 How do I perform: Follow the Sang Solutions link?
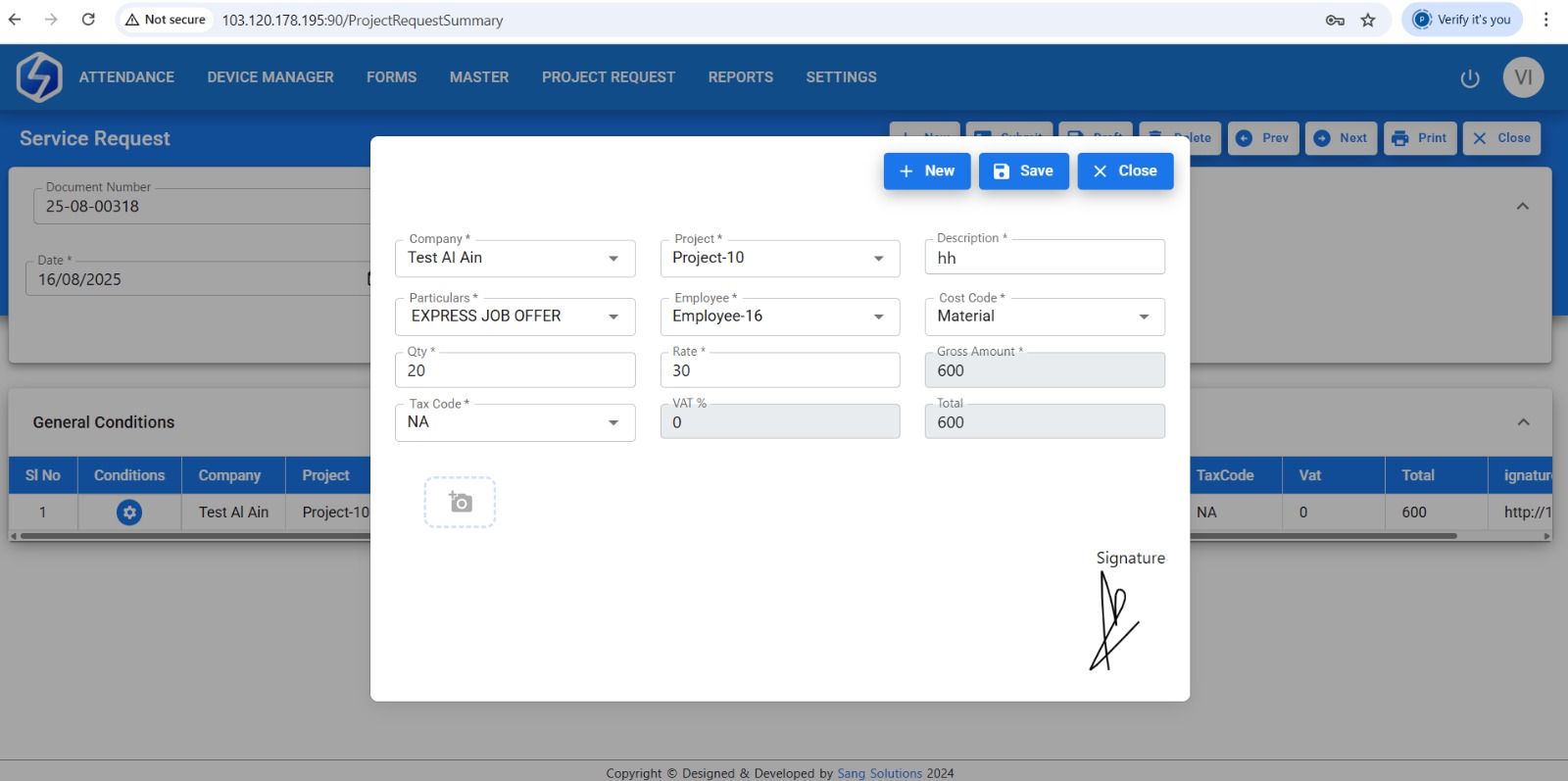[x=879, y=773]
